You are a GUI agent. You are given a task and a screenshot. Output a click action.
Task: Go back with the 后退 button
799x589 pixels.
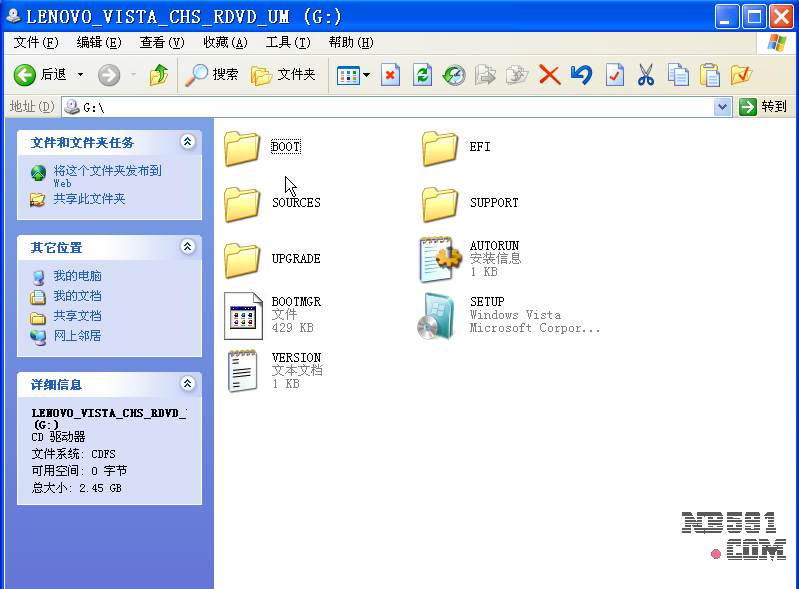click(40, 75)
